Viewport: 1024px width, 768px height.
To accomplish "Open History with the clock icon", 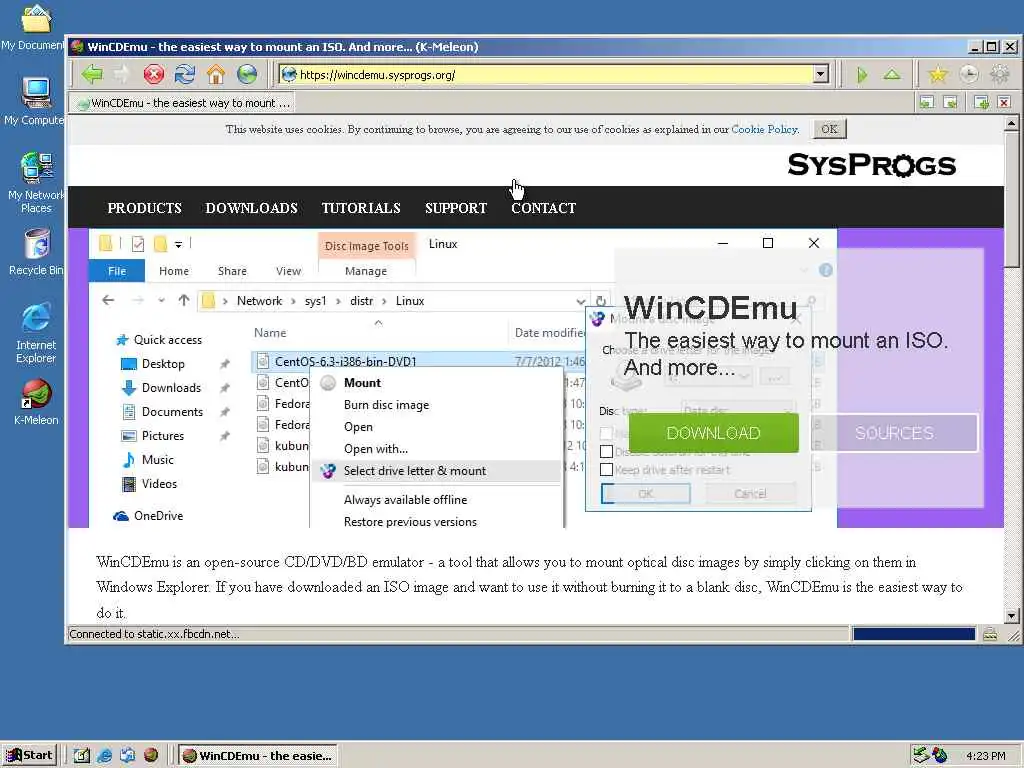I will [x=969, y=75].
